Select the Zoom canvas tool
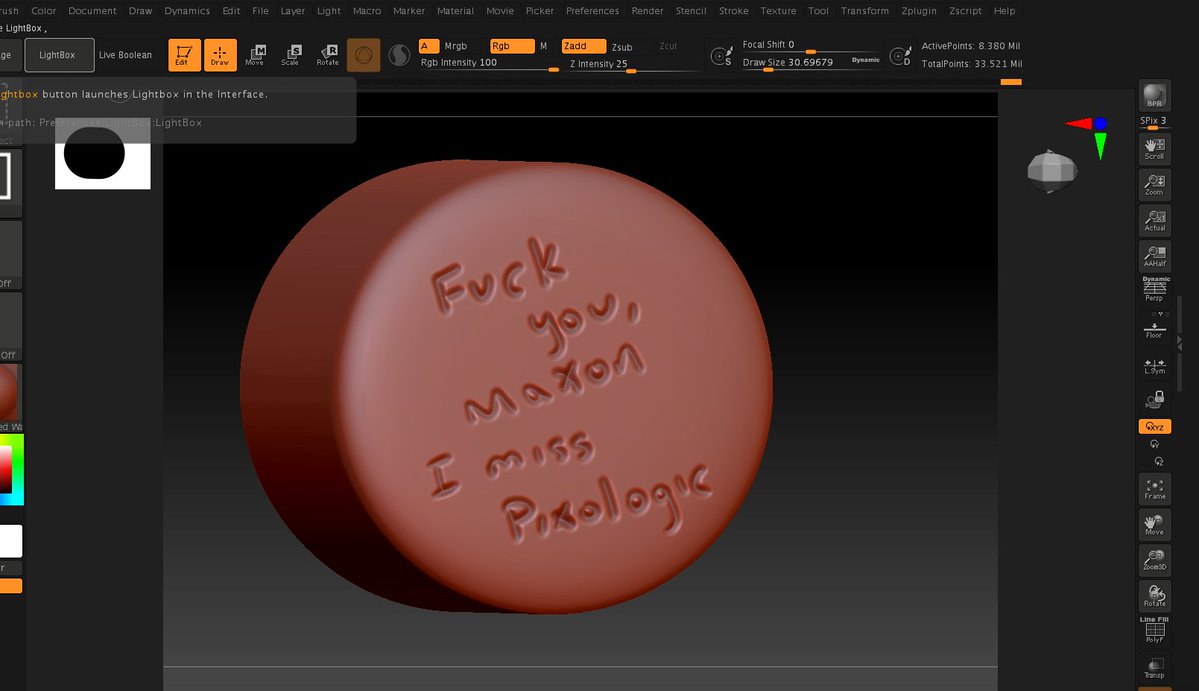 1155,184
